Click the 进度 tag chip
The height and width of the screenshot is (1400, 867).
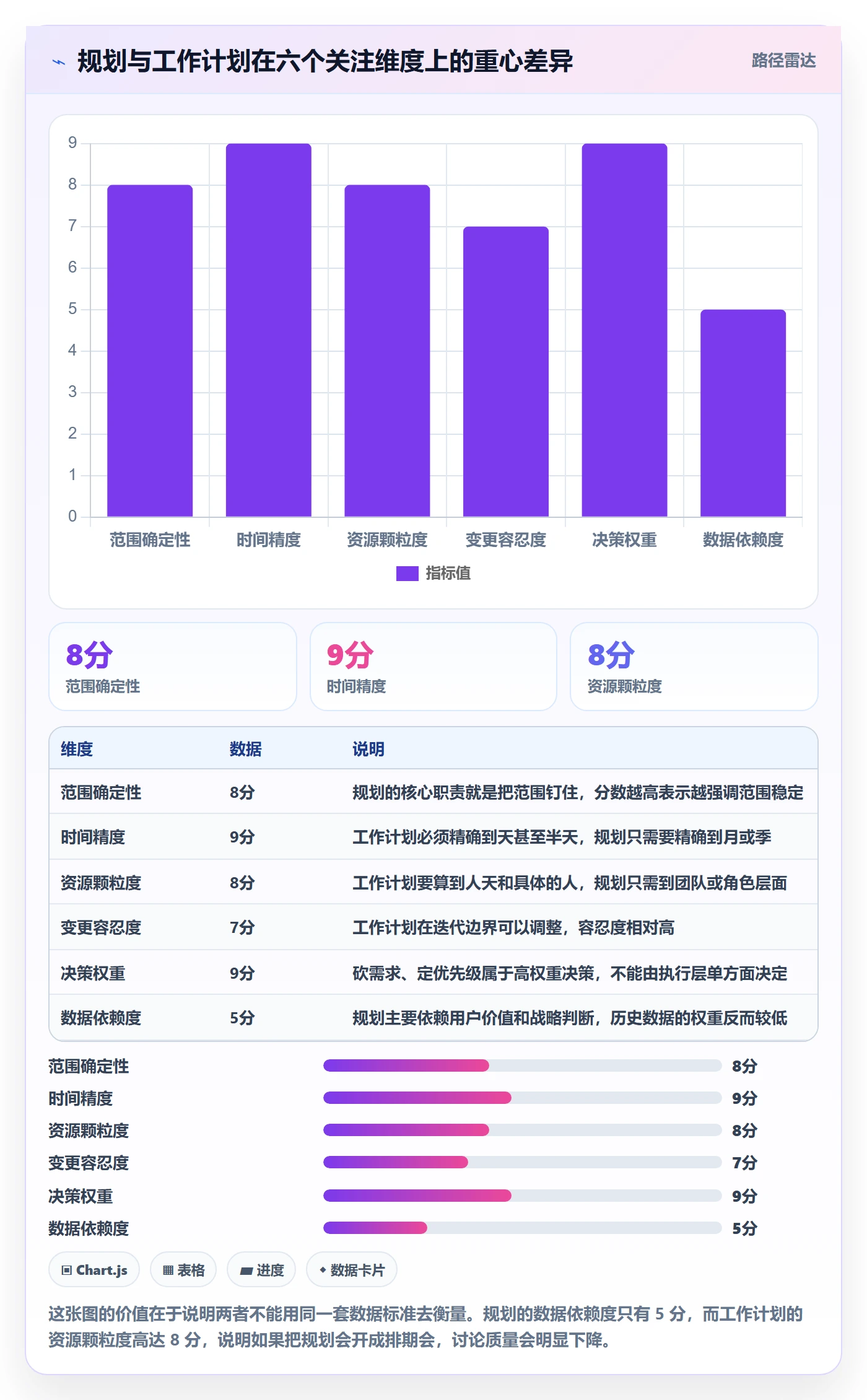click(261, 1269)
